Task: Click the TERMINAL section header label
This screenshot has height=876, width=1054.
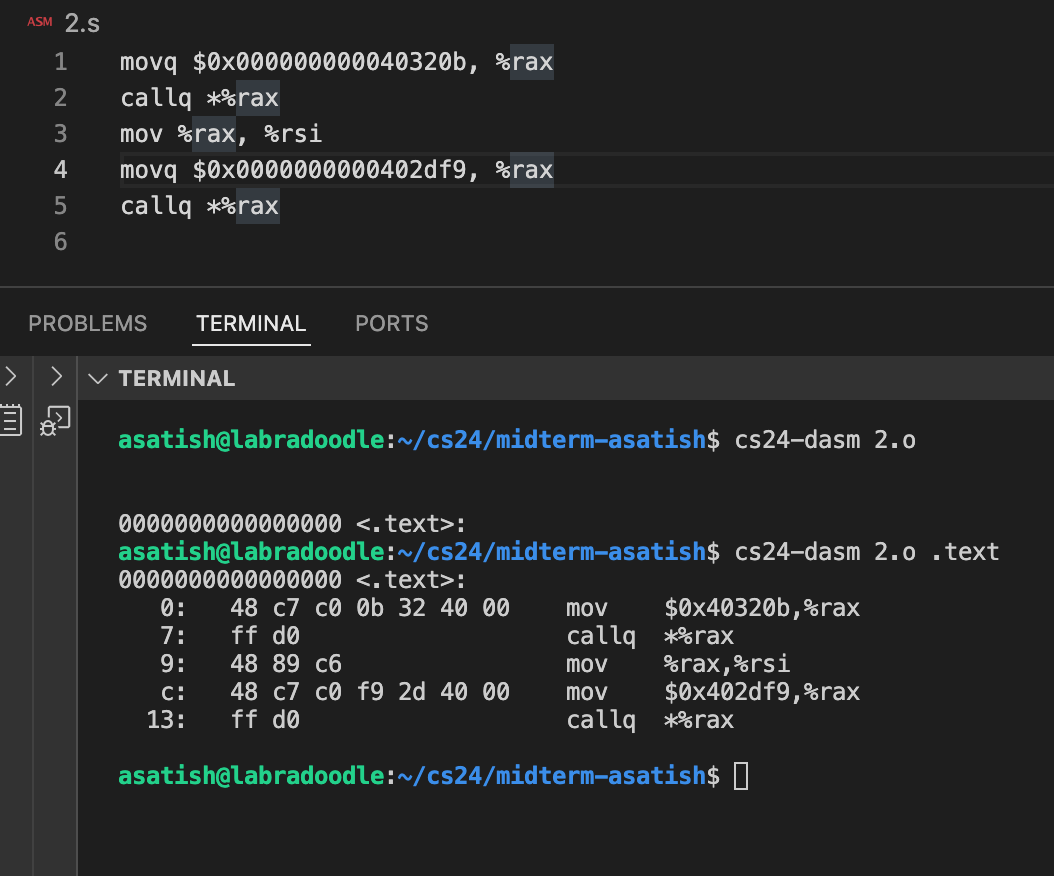Action: click(176, 378)
